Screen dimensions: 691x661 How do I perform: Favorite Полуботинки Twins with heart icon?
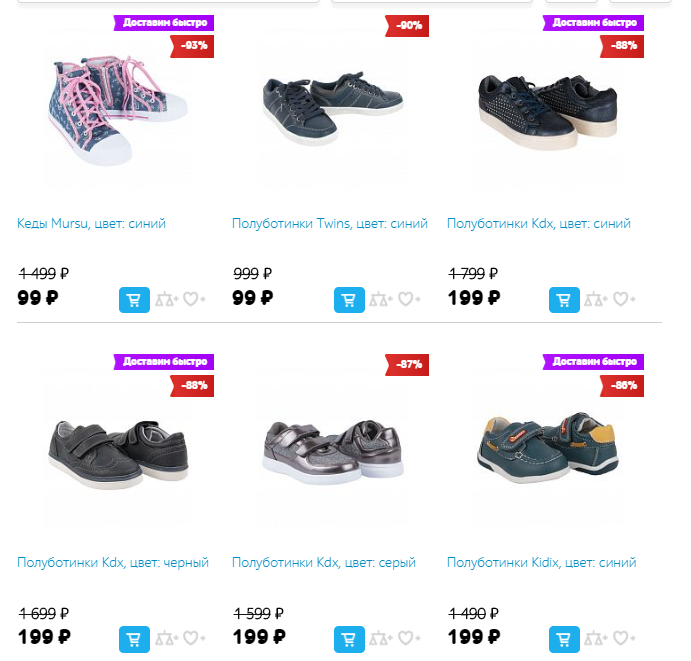[x=409, y=299]
